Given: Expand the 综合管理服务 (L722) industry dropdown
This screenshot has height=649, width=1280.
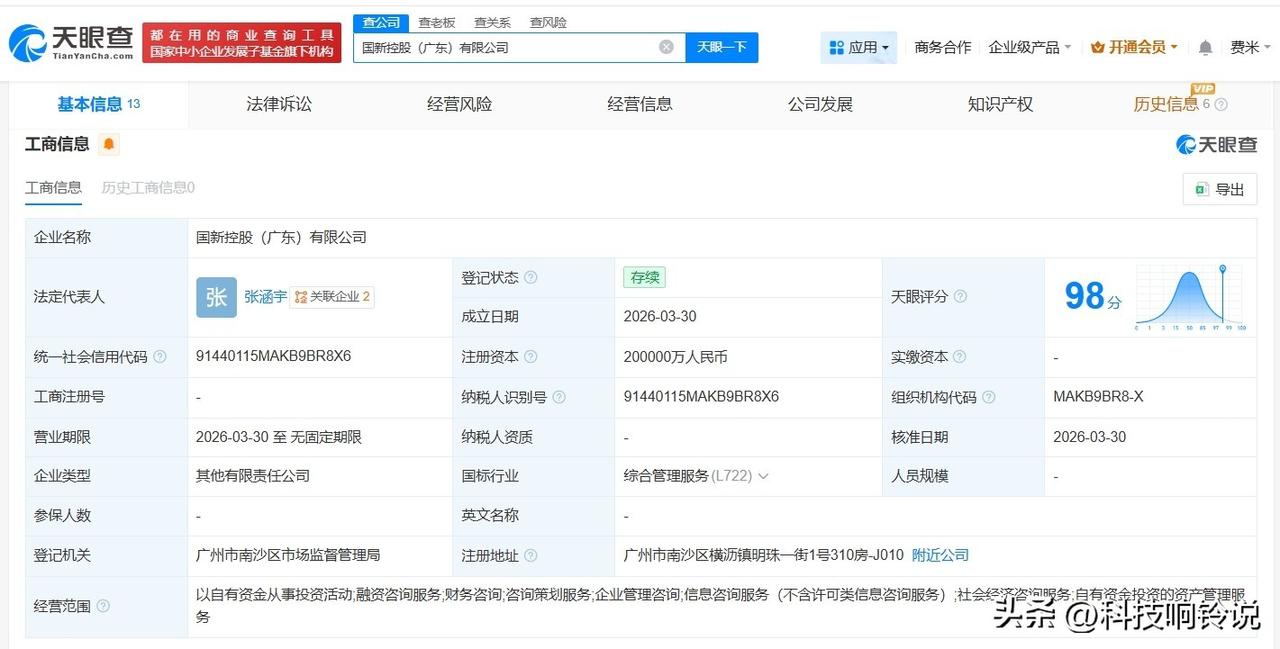Looking at the screenshot, I should tap(763, 476).
